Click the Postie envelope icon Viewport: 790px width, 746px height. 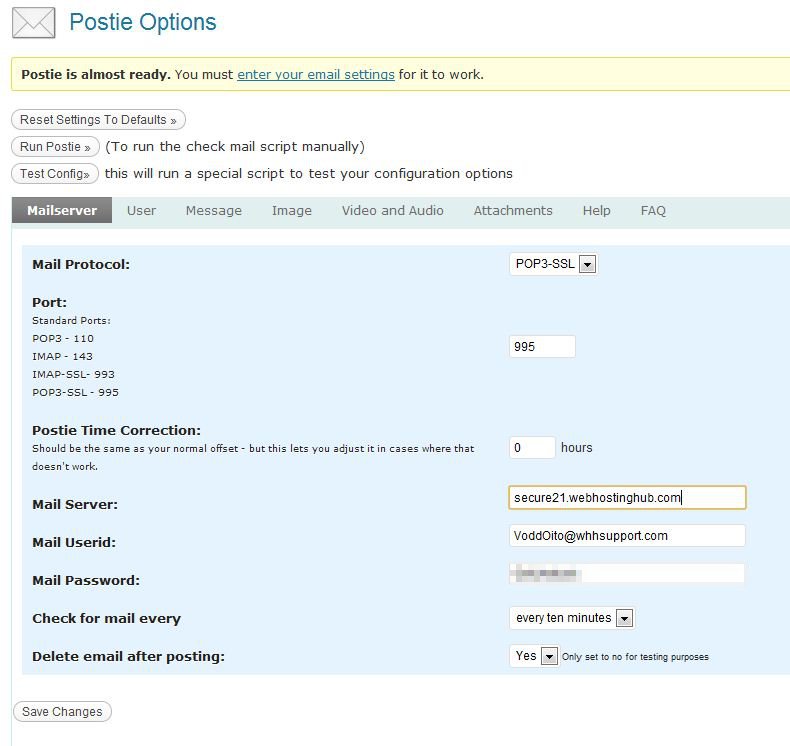click(x=33, y=23)
